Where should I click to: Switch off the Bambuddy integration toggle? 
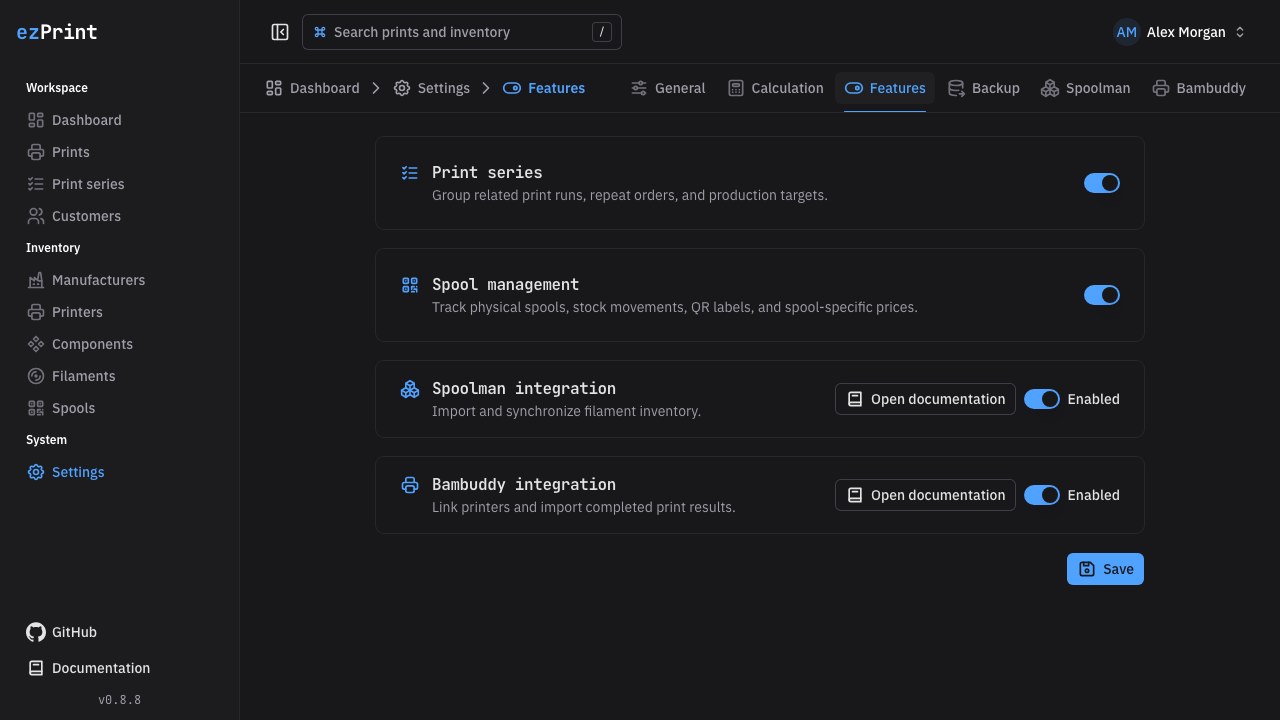click(1042, 495)
